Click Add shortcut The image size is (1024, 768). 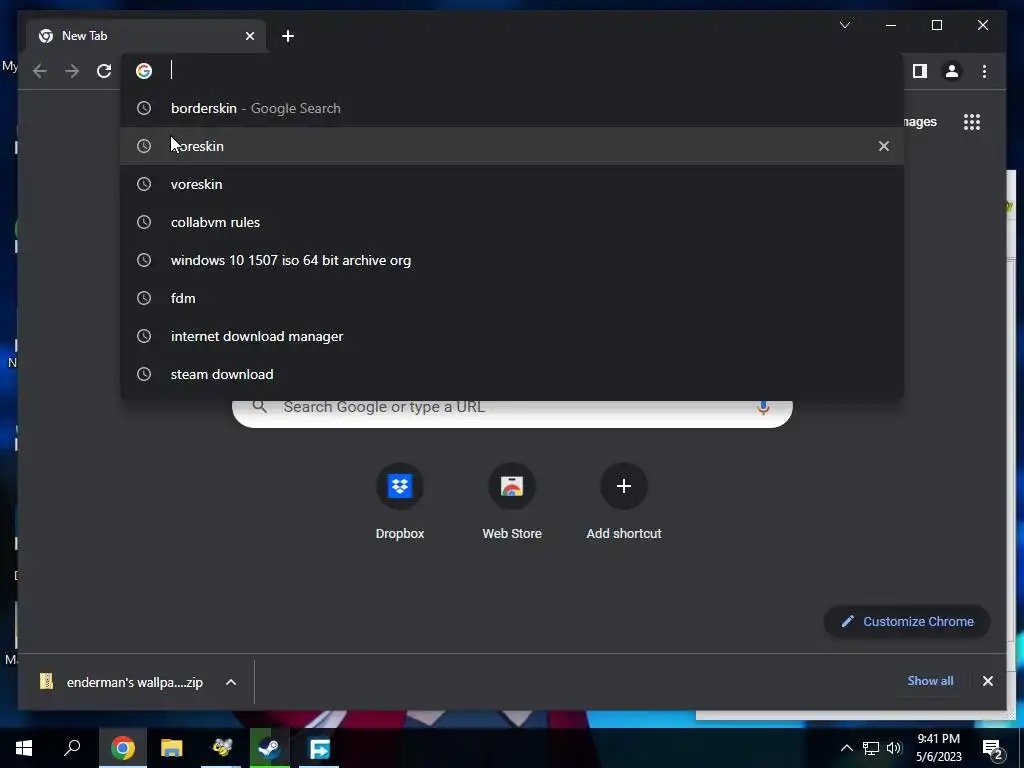624,502
